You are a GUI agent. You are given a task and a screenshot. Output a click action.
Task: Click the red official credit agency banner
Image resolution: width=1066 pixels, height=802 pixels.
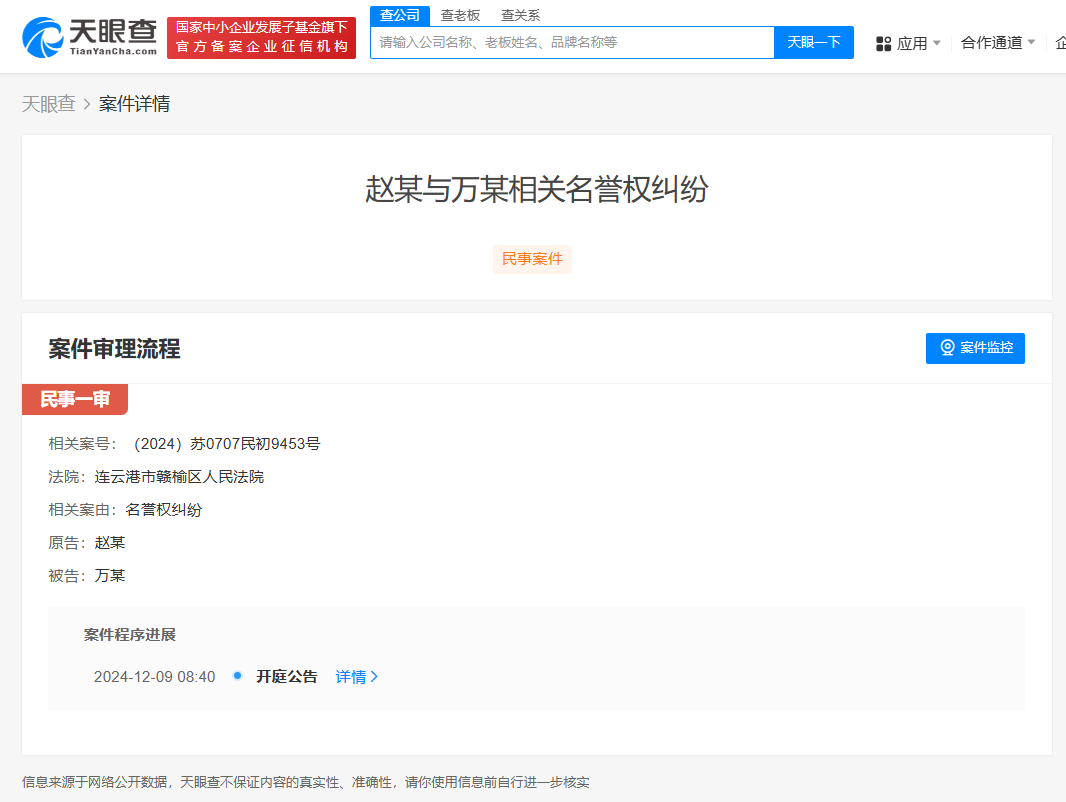coord(262,37)
